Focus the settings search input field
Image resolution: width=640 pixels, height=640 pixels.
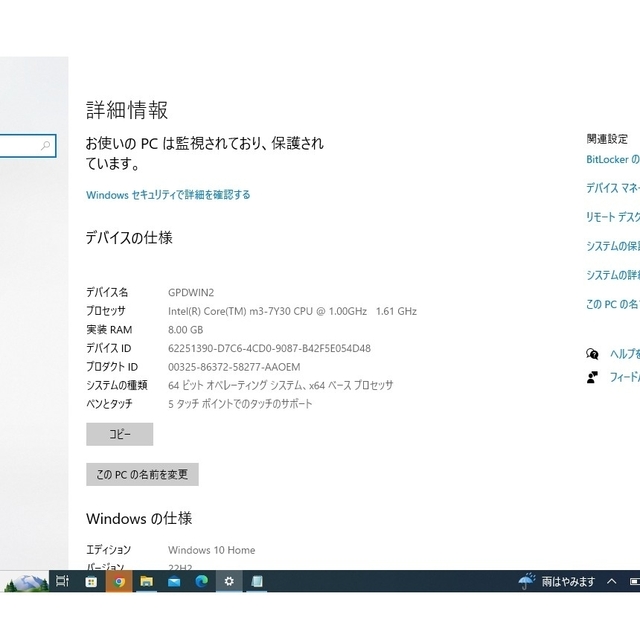(x=27, y=146)
